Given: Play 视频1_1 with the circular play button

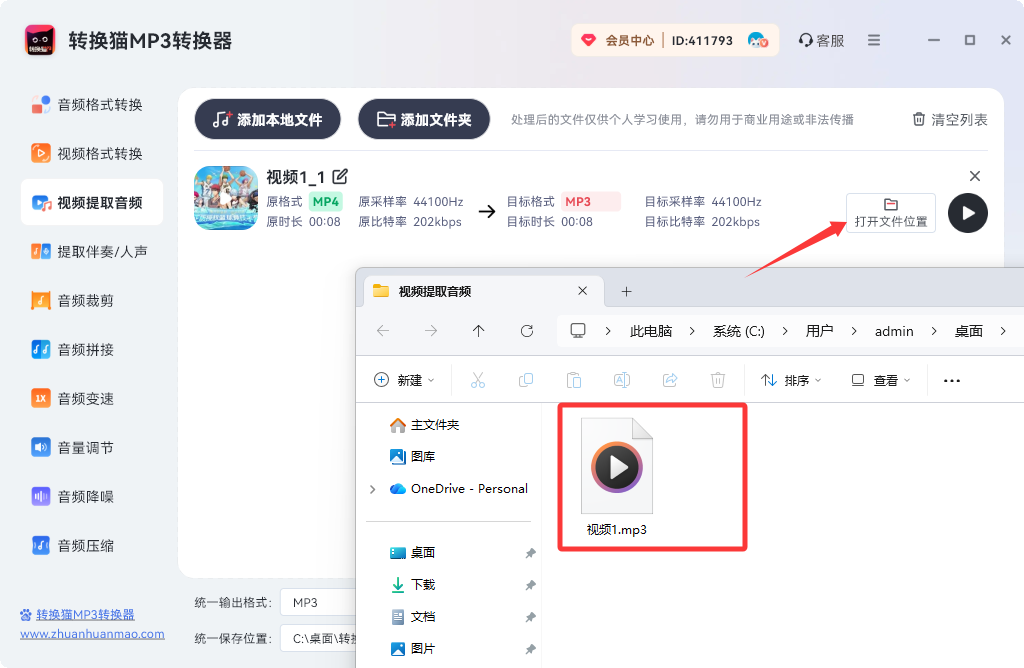Looking at the screenshot, I should [967, 213].
